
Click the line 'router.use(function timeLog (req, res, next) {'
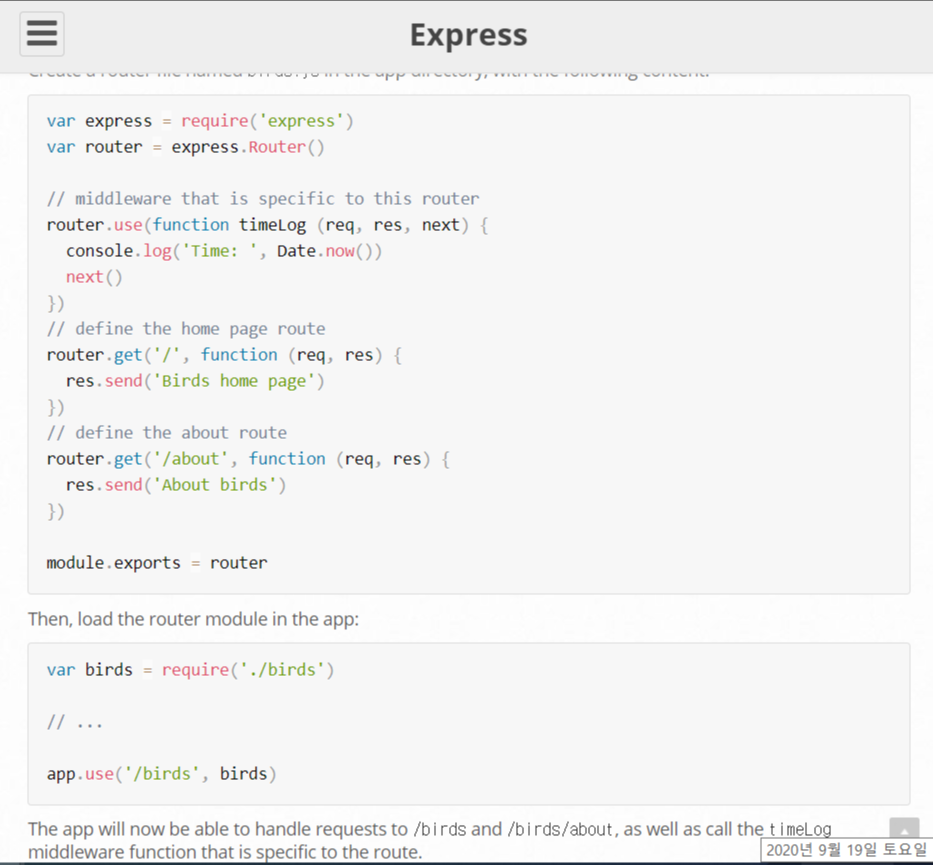pos(268,225)
